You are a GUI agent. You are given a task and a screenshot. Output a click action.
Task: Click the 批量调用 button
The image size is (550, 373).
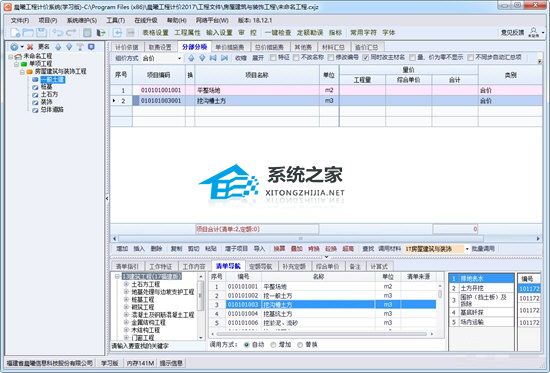[483, 249]
